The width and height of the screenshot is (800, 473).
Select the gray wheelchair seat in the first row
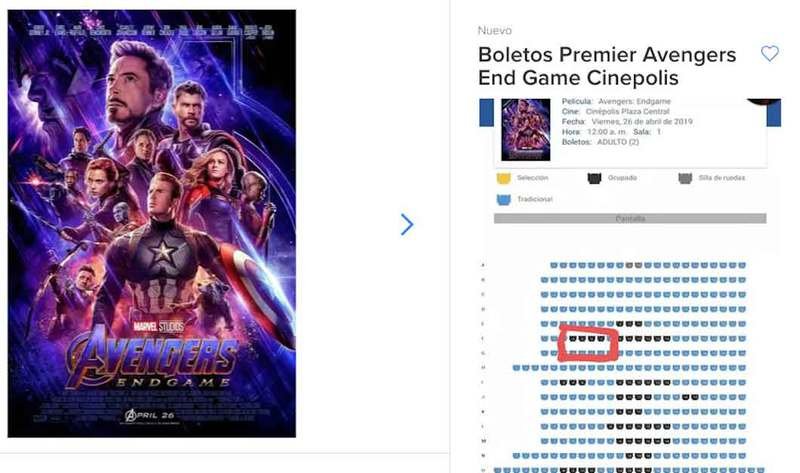click(x=629, y=265)
